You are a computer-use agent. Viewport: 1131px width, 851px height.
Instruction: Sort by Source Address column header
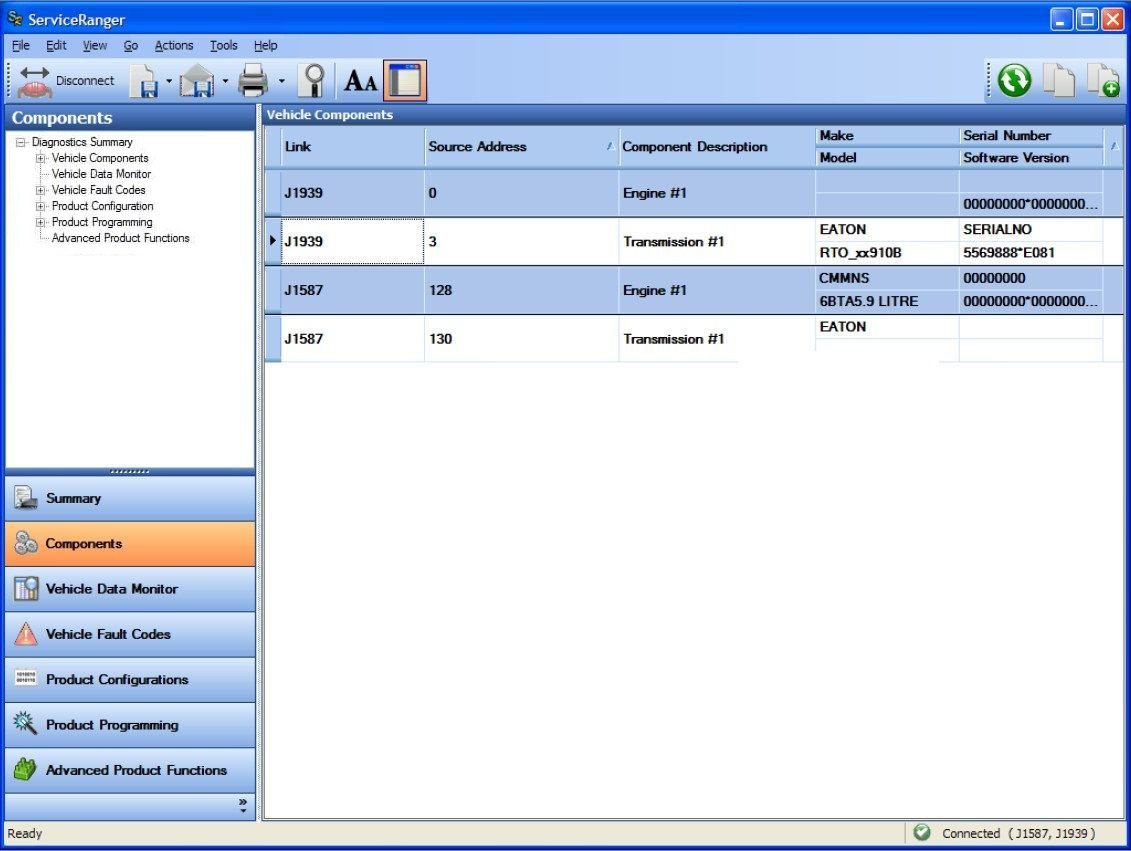pyautogui.click(x=522, y=146)
